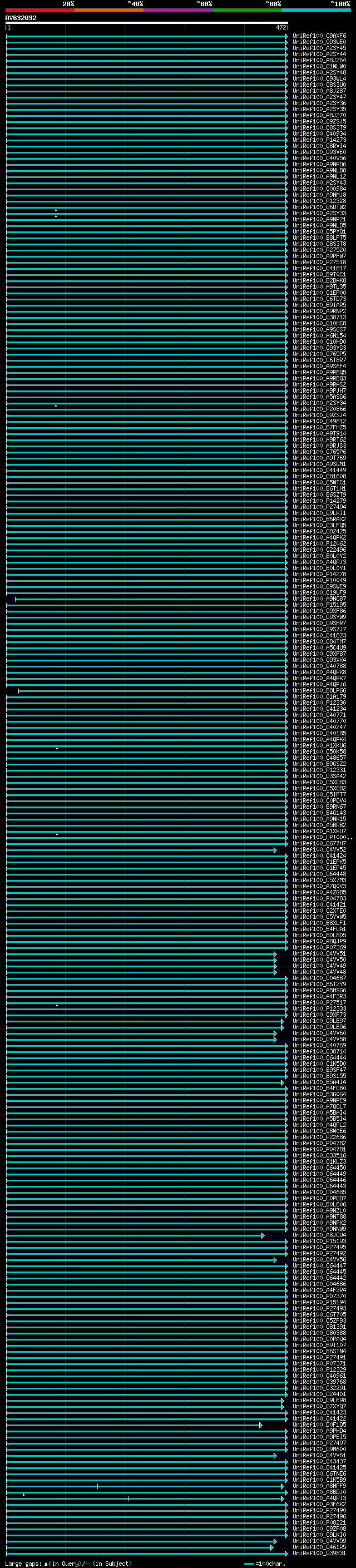This screenshot has width=356, height=1568.
Task: Open hit UniRef100_Q8RVI4
Action: point(319,146)
